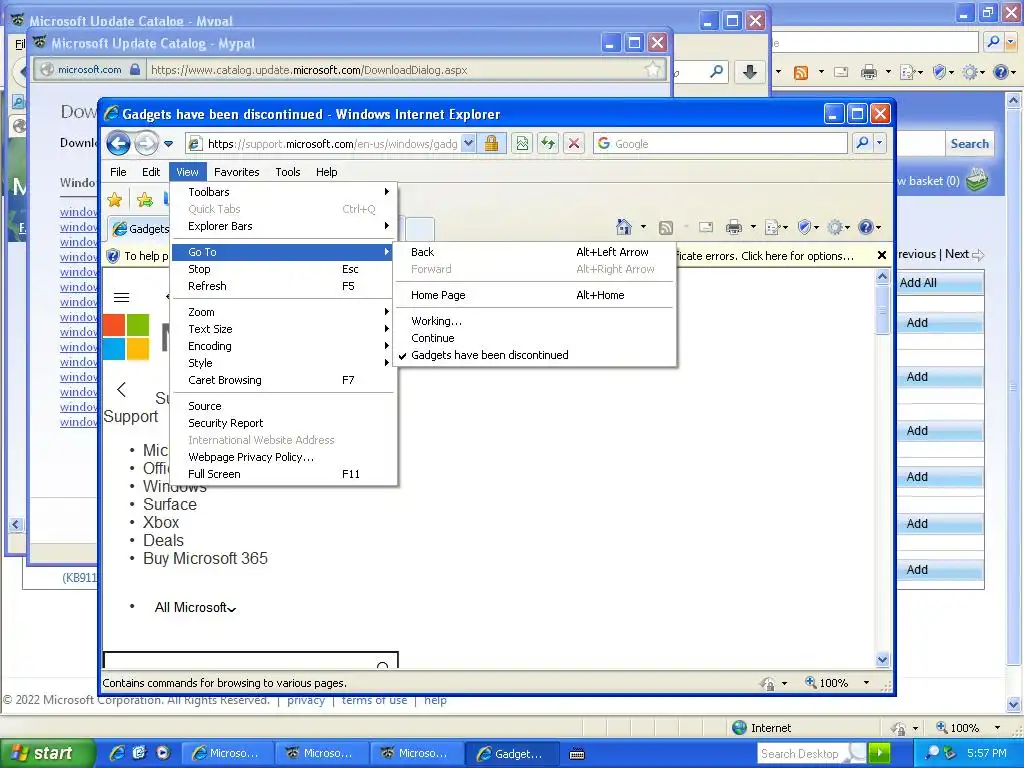The height and width of the screenshot is (768, 1024).
Task: Click the on-screen keyboard taskbar icon
Action: [x=577, y=754]
